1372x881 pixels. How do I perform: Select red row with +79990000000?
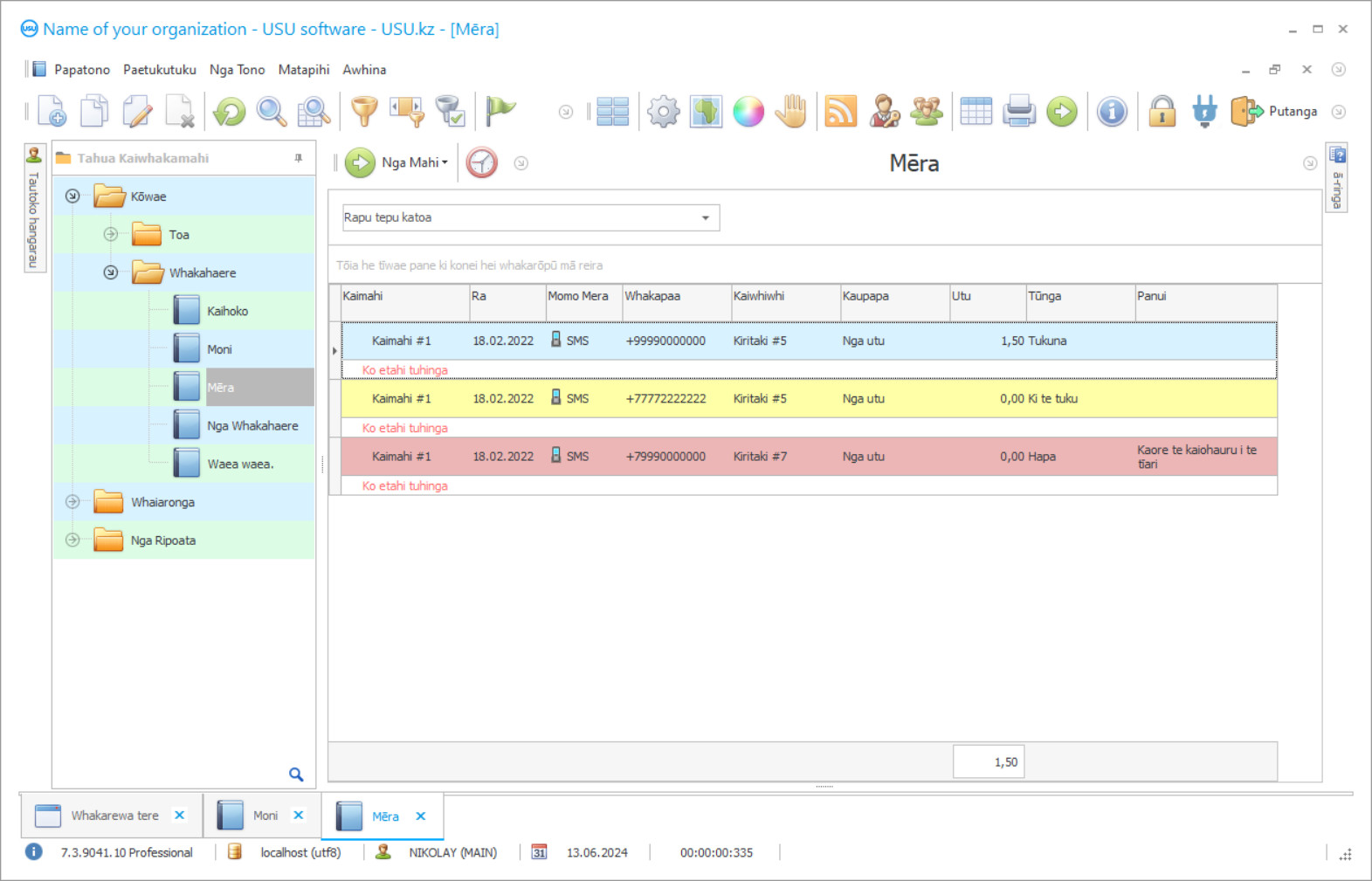809,457
